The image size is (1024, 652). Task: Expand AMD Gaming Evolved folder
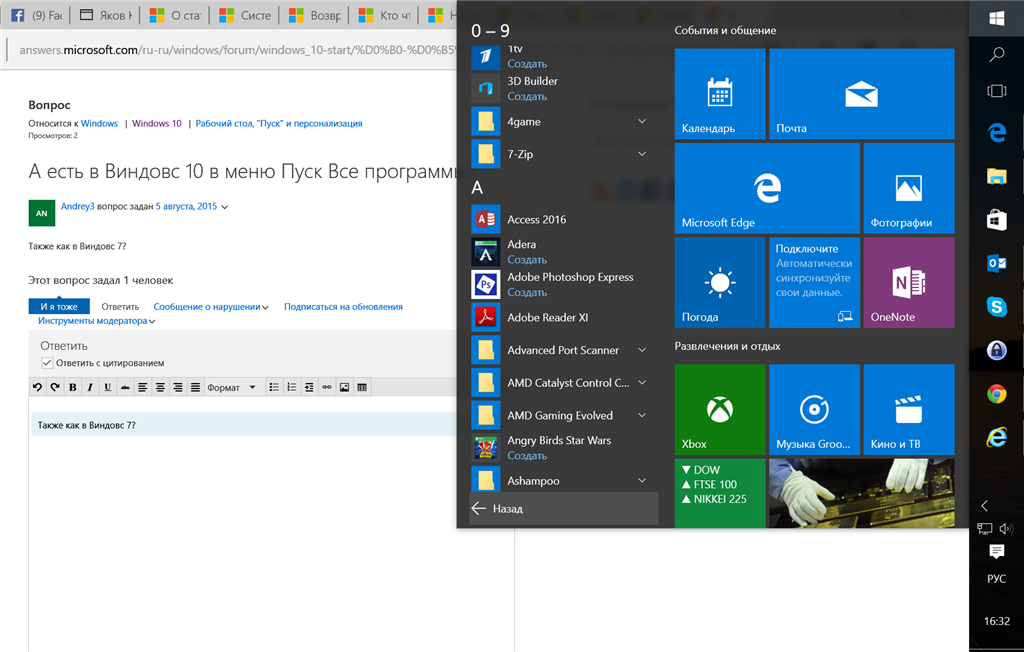(x=562, y=416)
